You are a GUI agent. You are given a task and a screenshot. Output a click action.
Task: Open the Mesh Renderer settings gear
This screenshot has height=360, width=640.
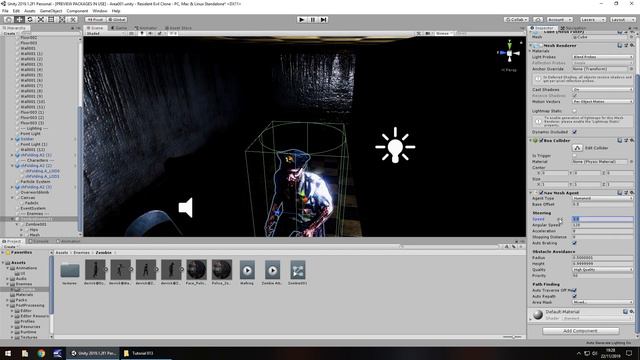coord(632,45)
